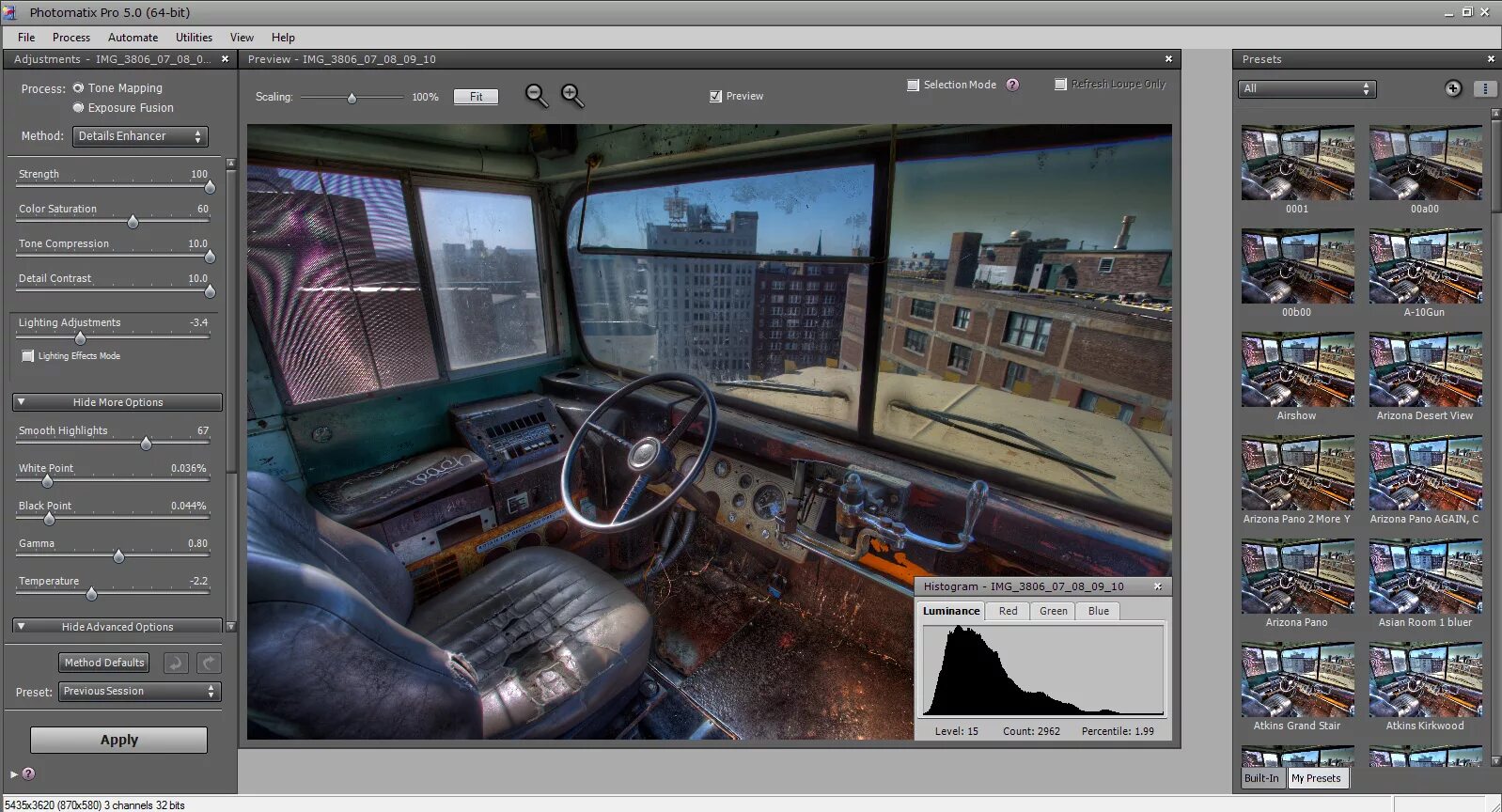The height and width of the screenshot is (812, 1502).
Task: Click the Photomatix Pro app icon in the title bar
Action: click(x=10, y=12)
